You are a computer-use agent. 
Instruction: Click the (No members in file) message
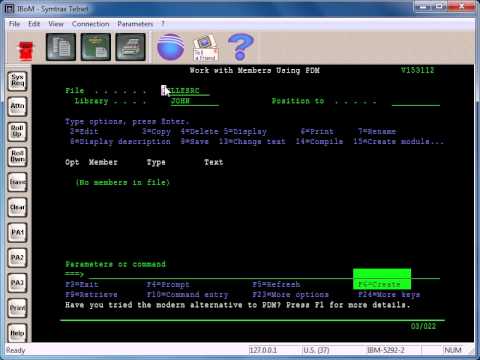point(123,183)
